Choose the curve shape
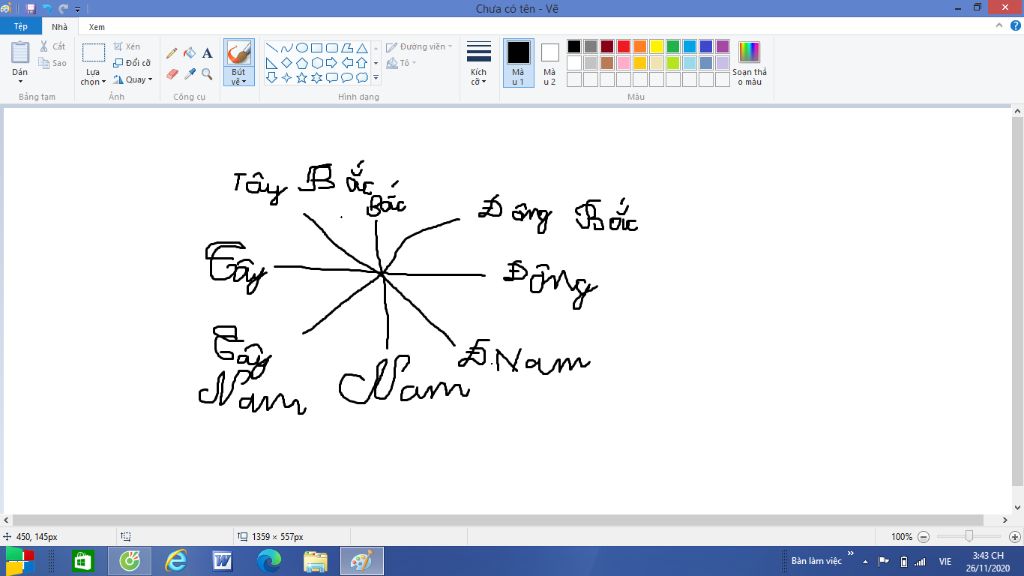Image resolution: width=1024 pixels, height=576 pixels. pyautogui.click(x=287, y=48)
